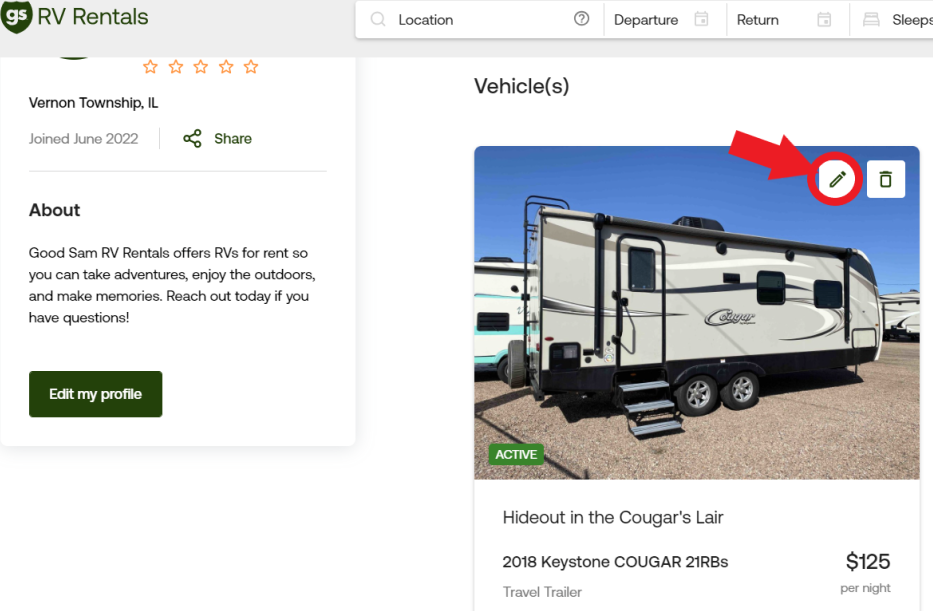Click the green ACTIVE status badge
Viewport: 933px width, 611px height.
(x=516, y=454)
